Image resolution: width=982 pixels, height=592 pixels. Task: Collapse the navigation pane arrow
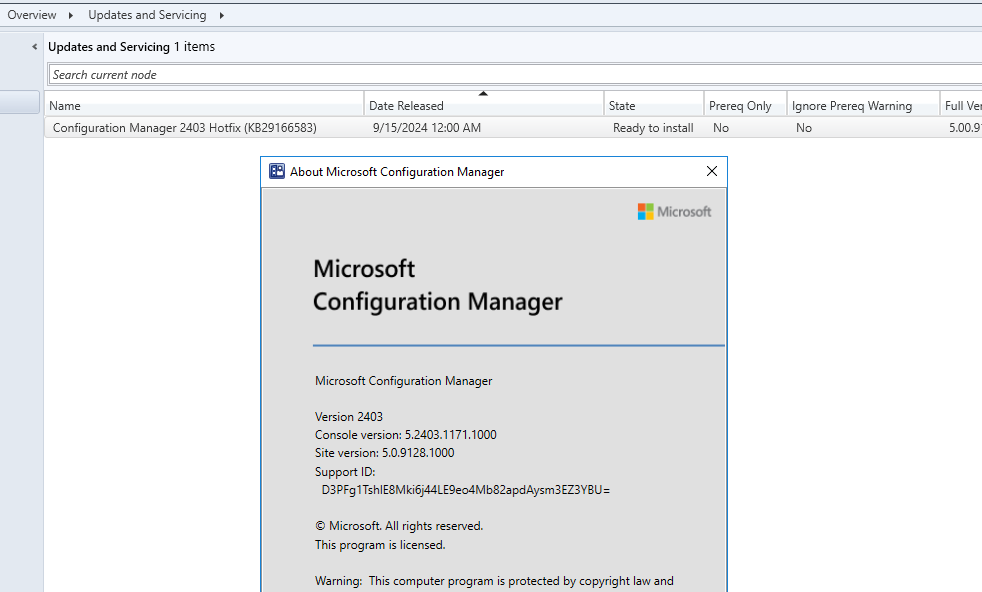pos(34,46)
